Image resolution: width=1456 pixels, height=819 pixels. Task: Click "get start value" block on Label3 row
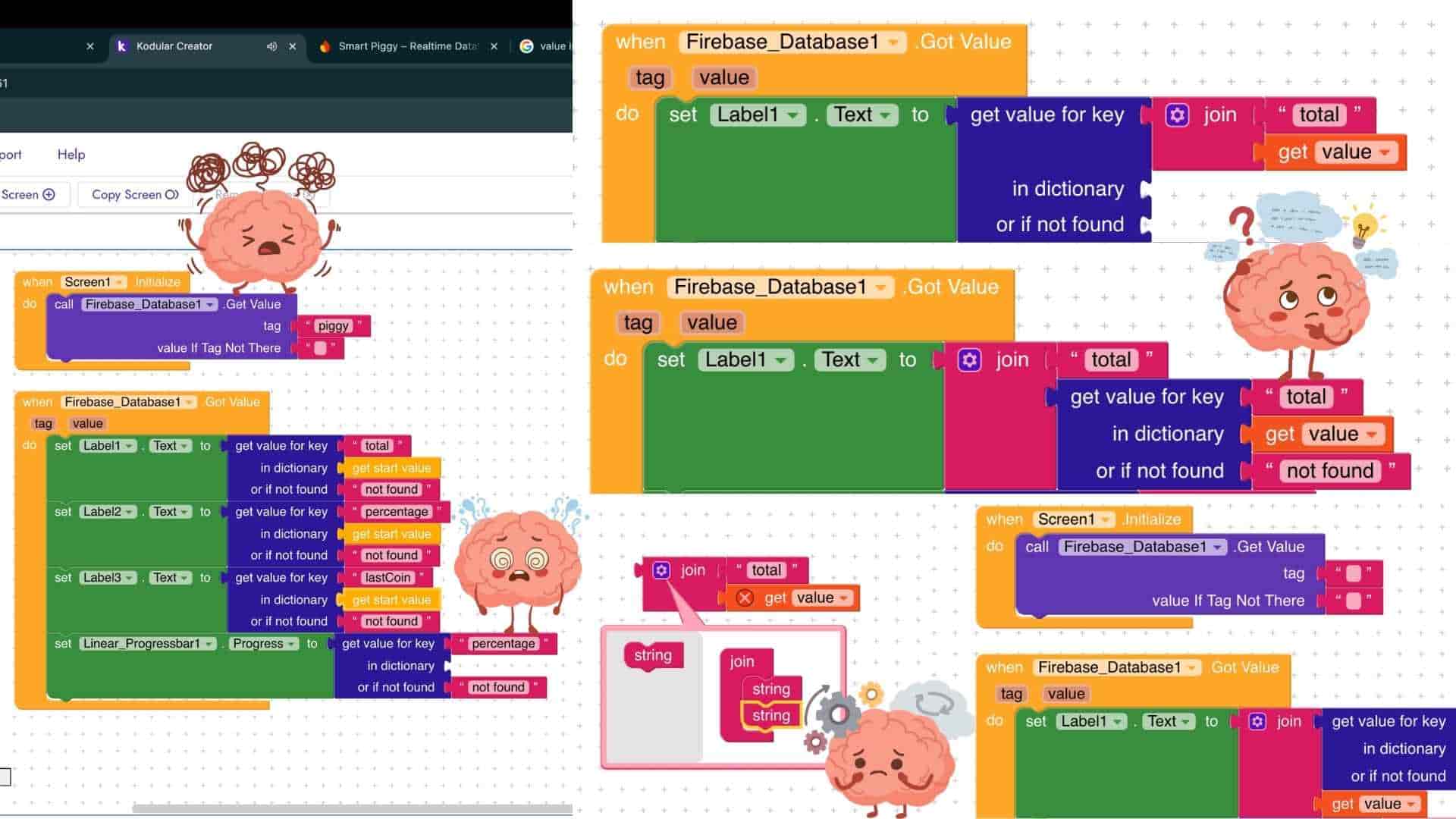coord(391,601)
